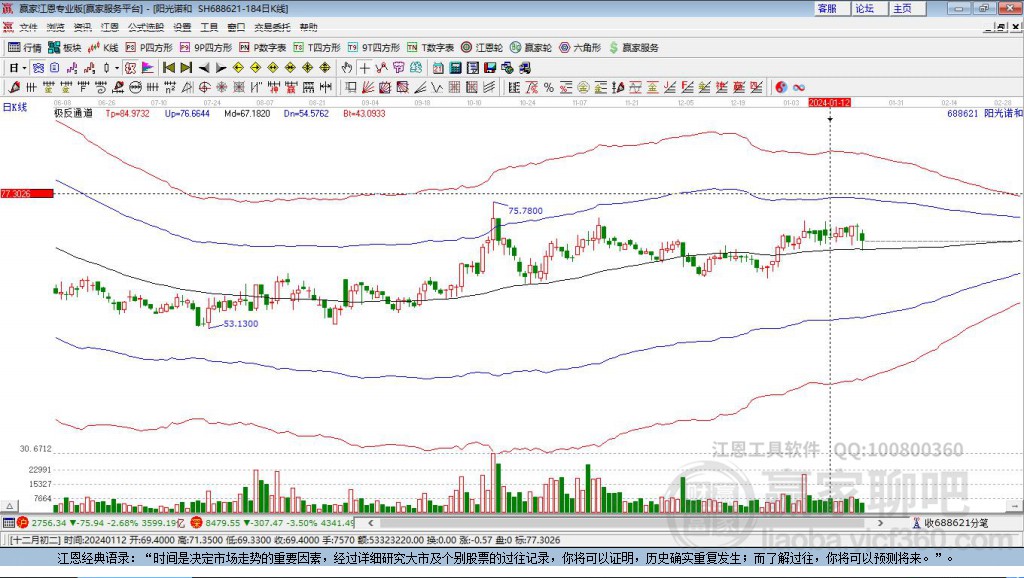Open 9T四方形 tool
Image resolution: width=1024 pixels, height=578 pixels.
(x=374, y=48)
